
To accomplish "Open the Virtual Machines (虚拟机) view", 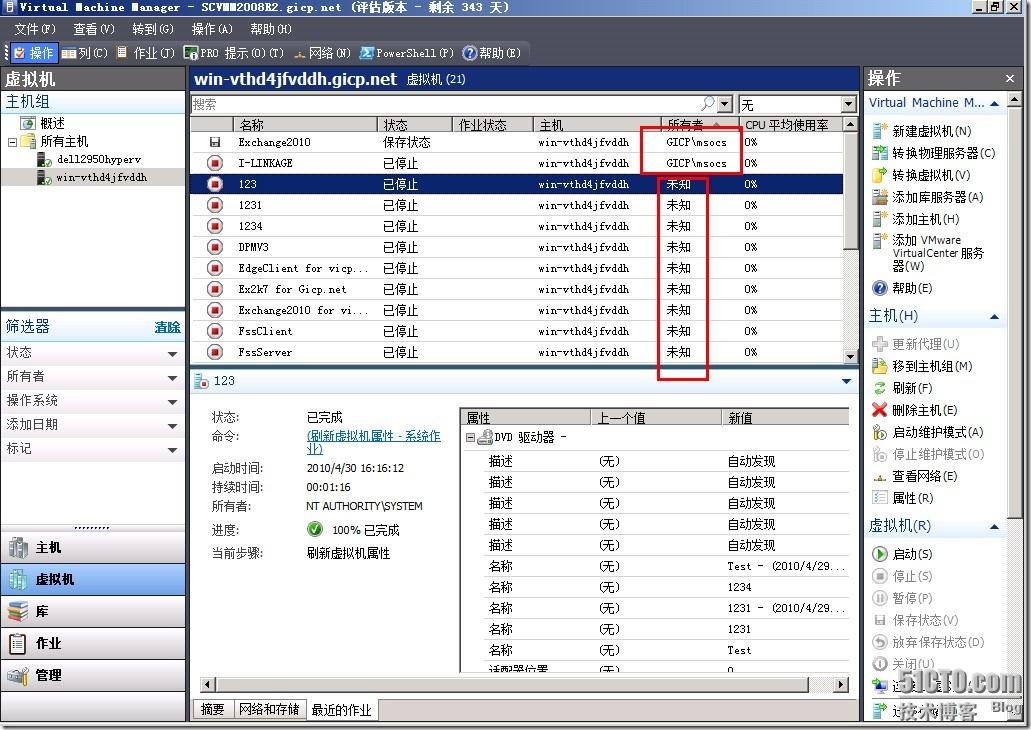I will [93, 579].
